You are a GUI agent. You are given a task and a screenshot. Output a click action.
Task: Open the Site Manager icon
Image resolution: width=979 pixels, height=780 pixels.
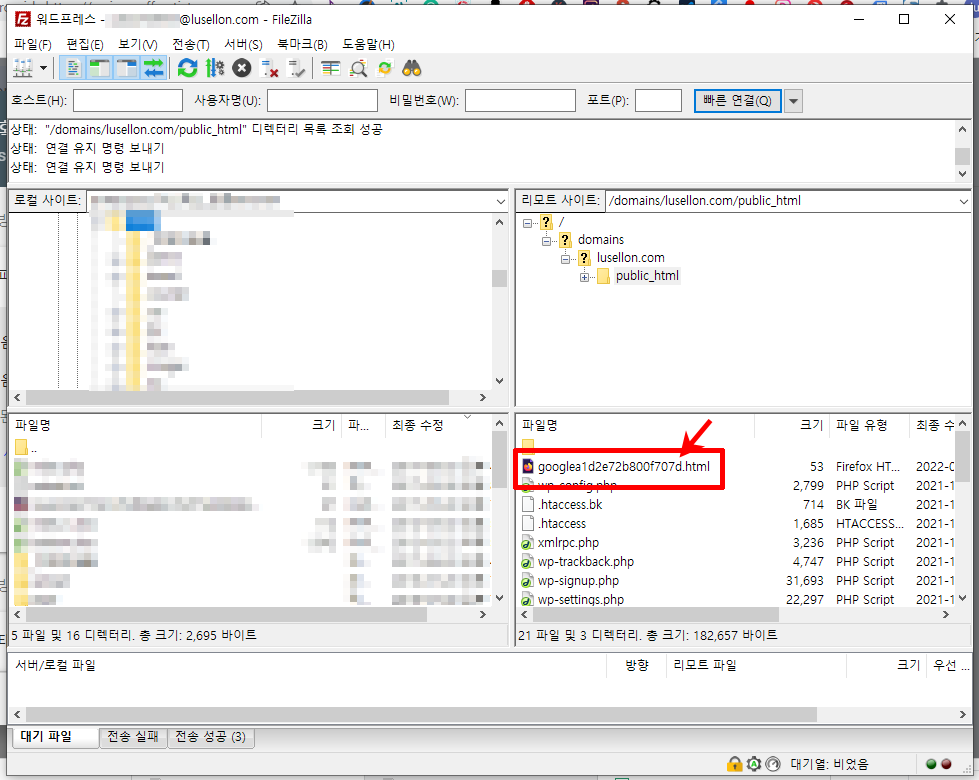[23, 68]
